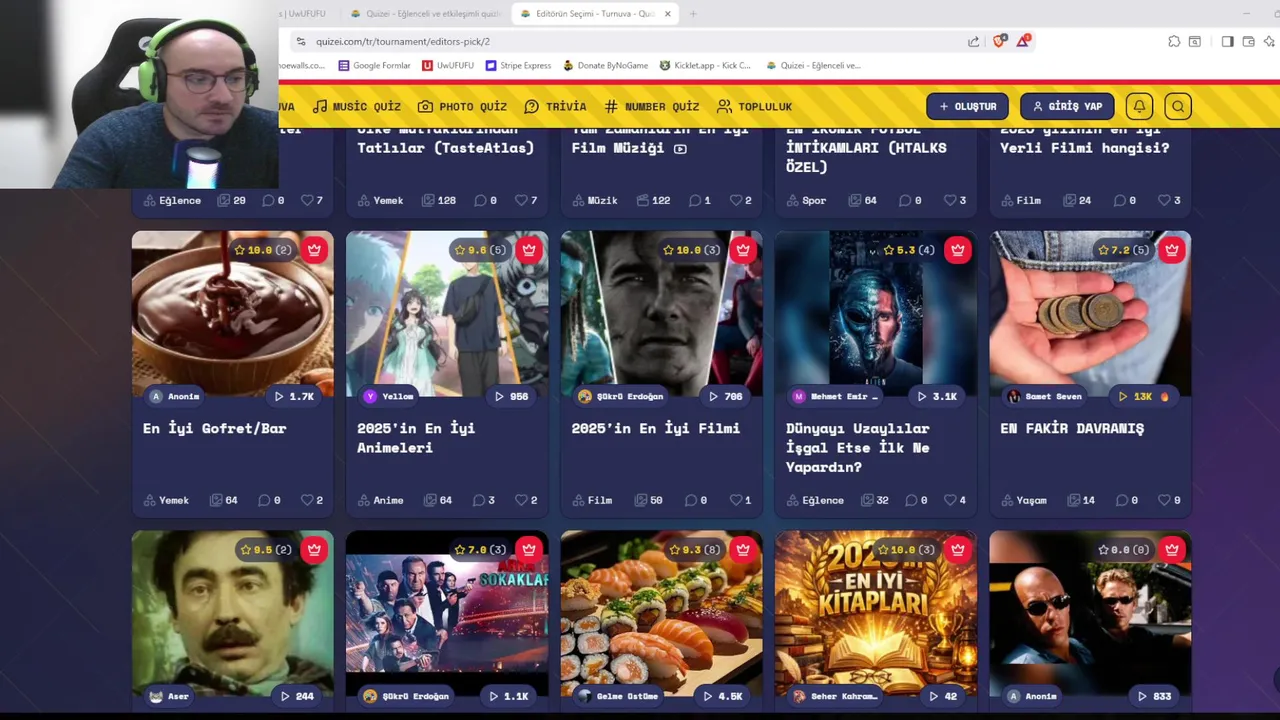The height and width of the screenshot is (720, 1280).
Task: Switch to the Quizei - Eğlenceli browser tab
Action: tap(426, 14)
